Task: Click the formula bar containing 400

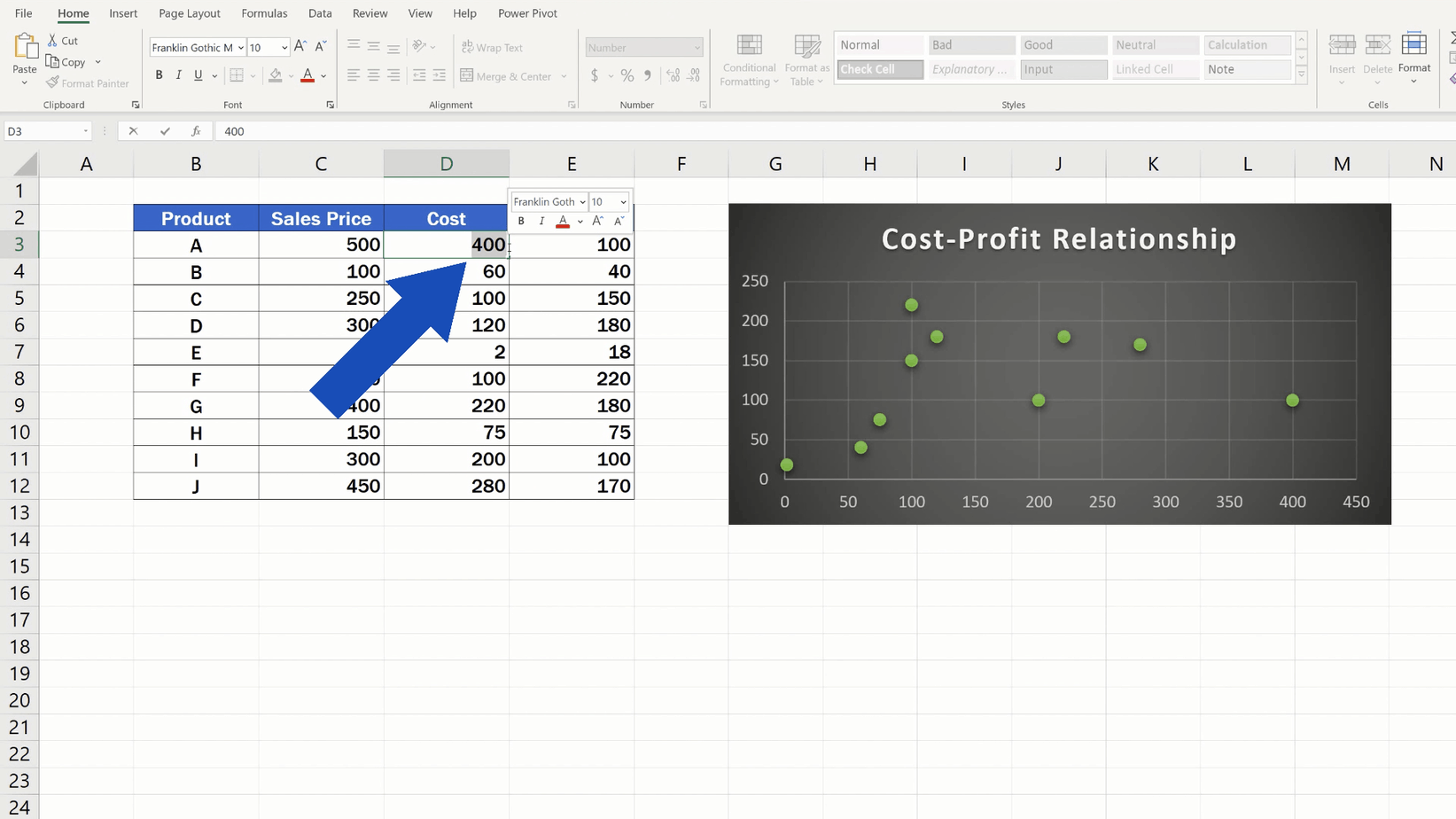Action: pos(833,131)
